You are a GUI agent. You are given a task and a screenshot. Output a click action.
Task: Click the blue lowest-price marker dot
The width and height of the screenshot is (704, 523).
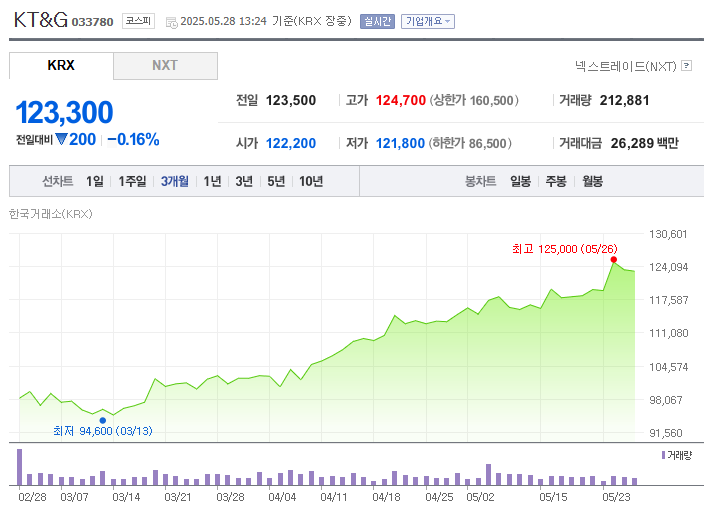click(103, 420)
